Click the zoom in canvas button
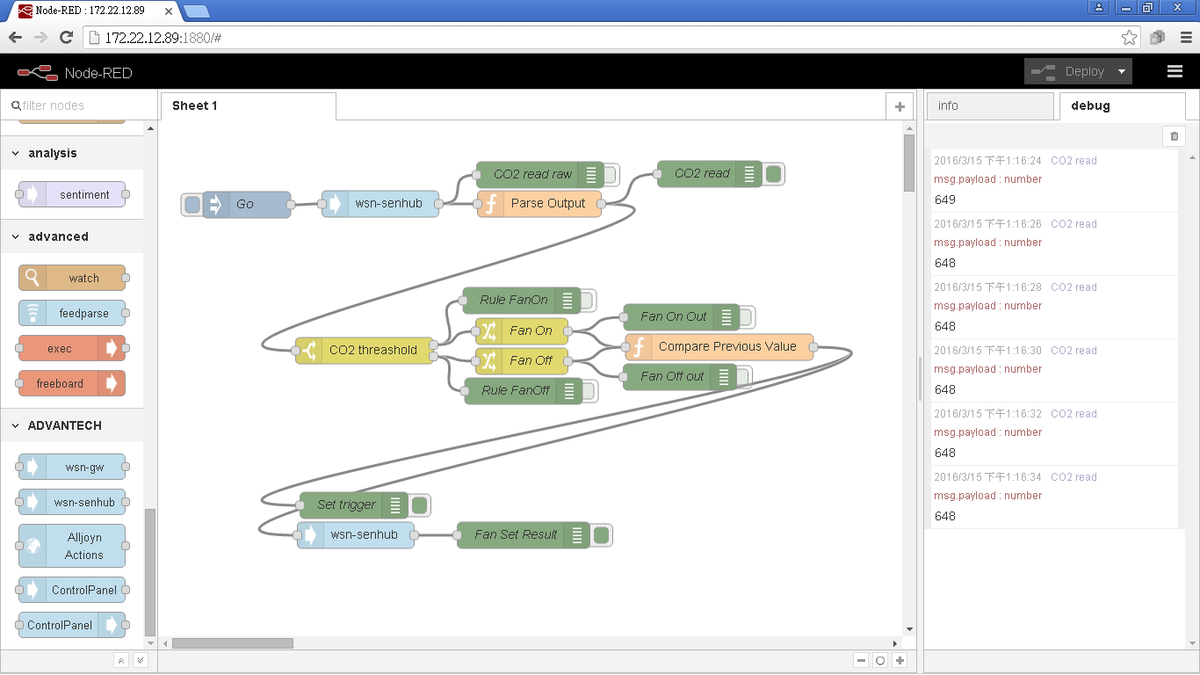This screenshot has height=675, width=1200. [x=900, y=660]
